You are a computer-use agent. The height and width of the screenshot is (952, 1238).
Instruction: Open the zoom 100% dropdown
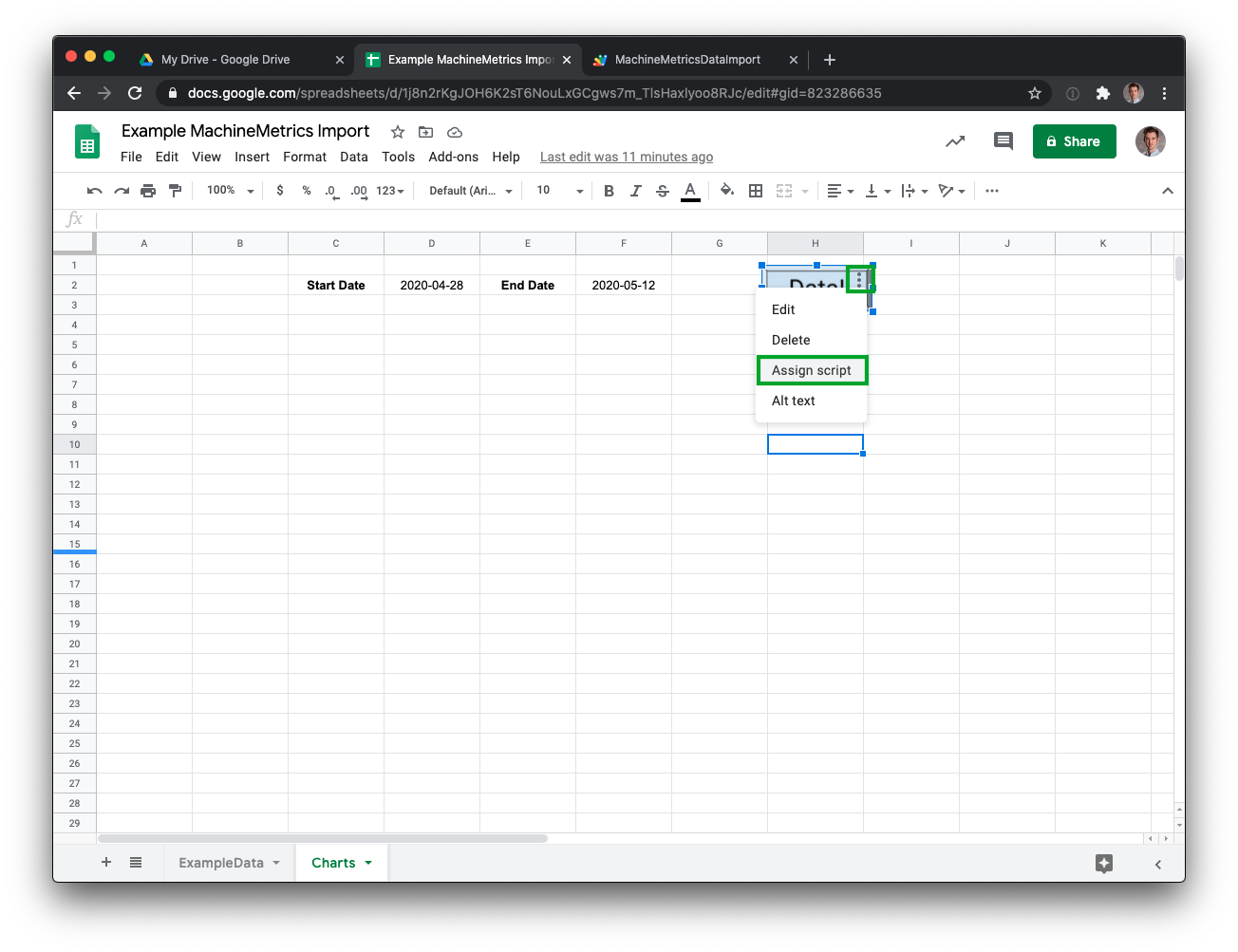(x=230, y=191)
